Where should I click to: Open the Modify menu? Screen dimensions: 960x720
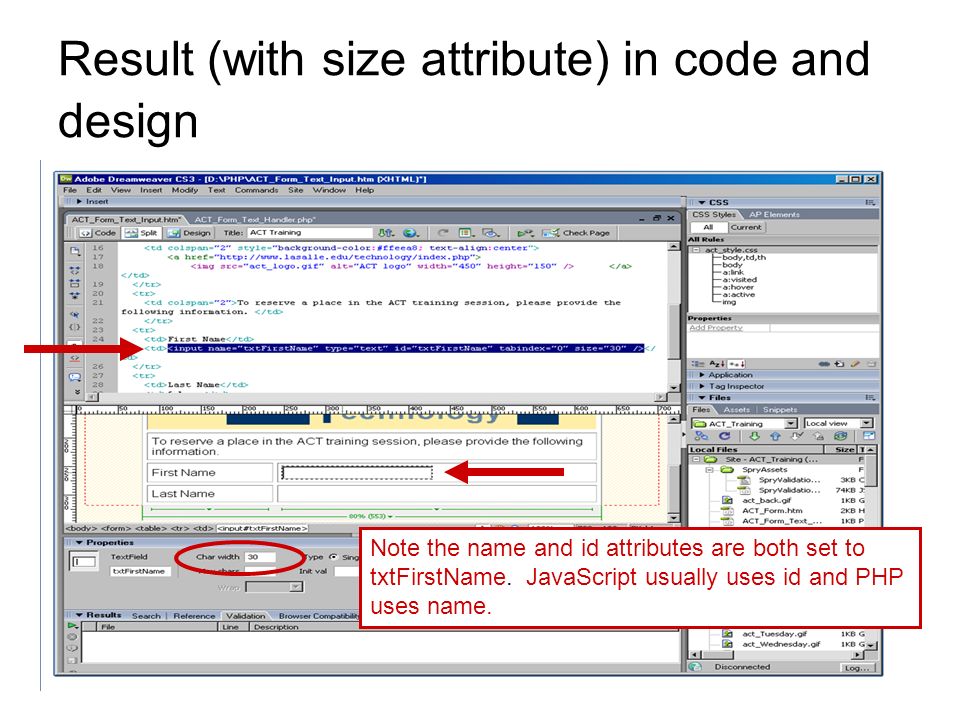pyautogui.click(x=184, y=190)
